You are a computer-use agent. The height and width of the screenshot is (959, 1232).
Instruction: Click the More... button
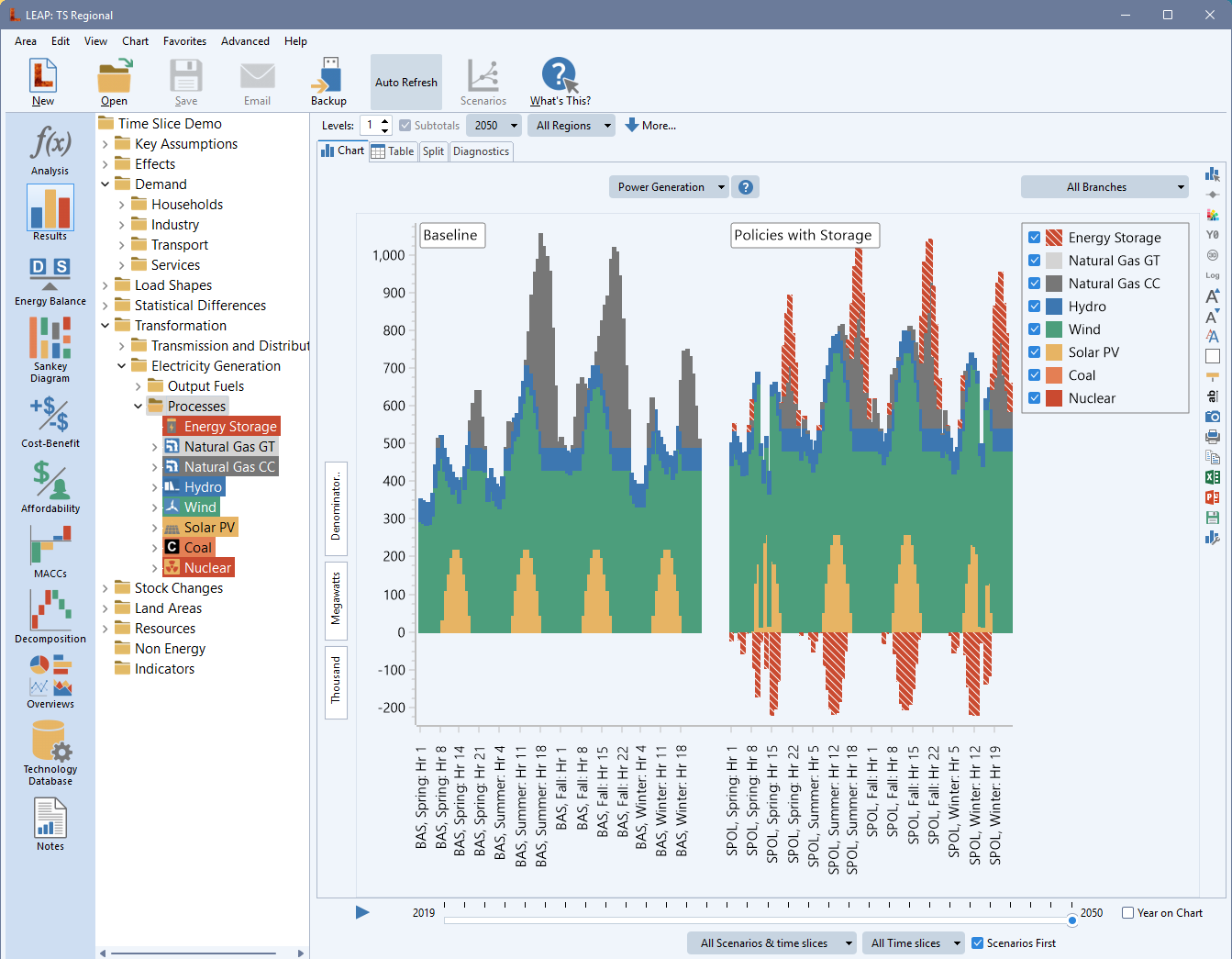pyautogui.click(x=650, y=126)
